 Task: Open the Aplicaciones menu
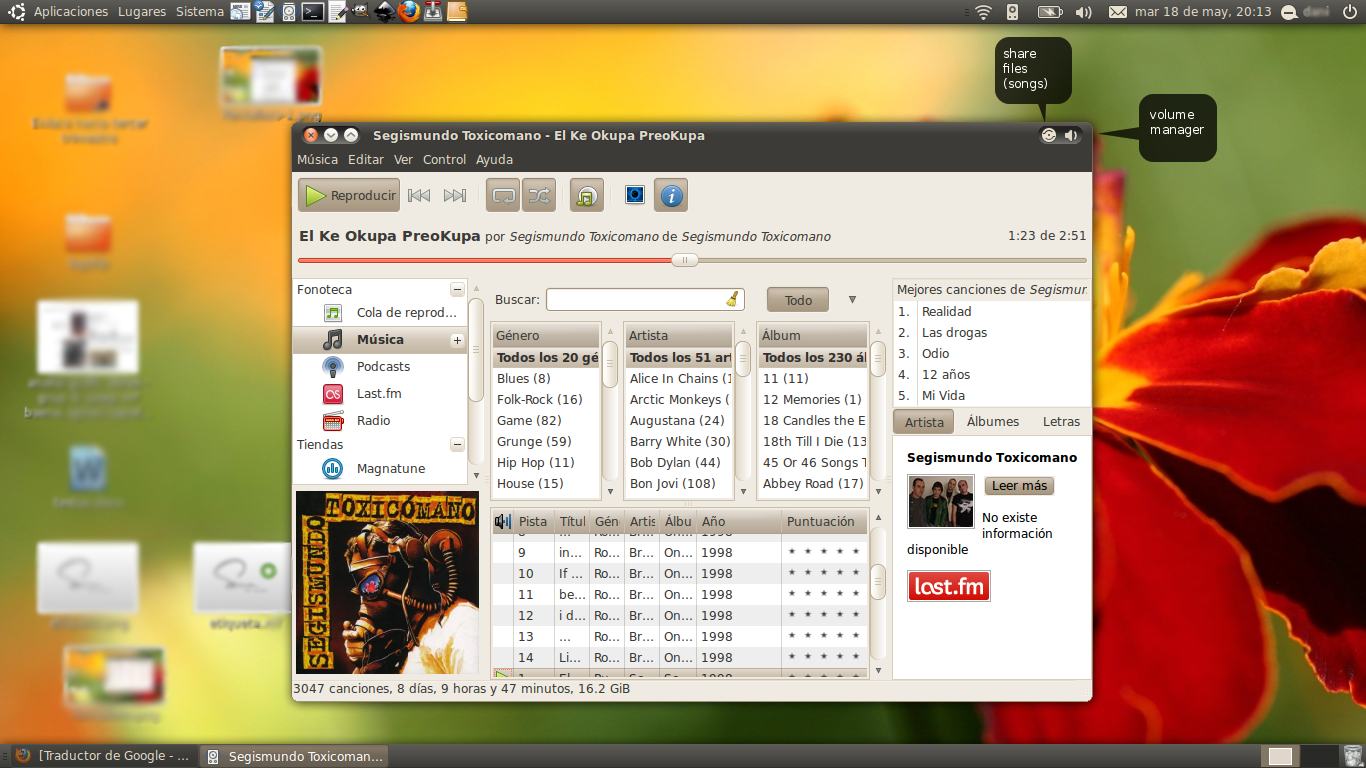(71, 12)
